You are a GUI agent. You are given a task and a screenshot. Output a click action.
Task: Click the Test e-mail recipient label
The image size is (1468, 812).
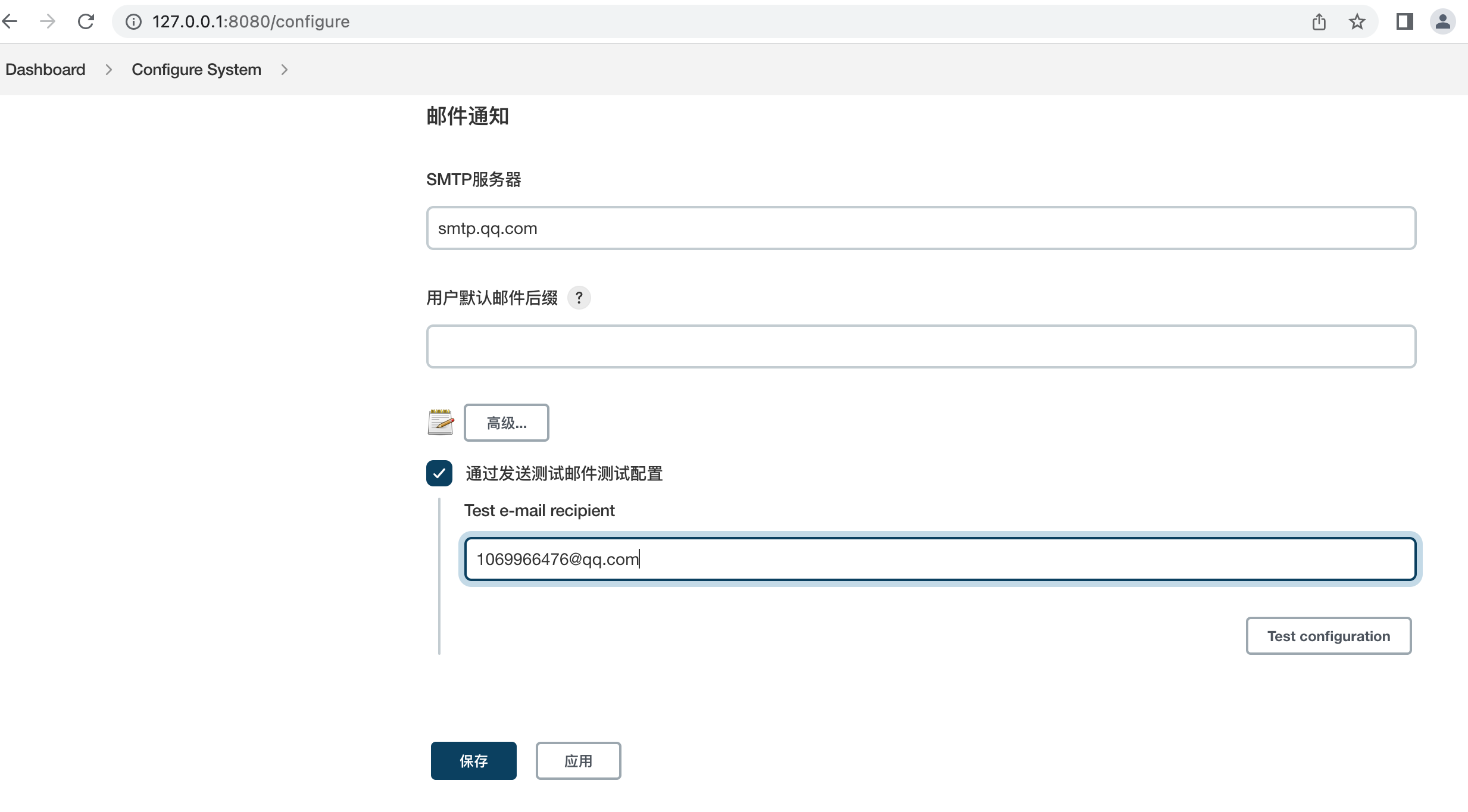[539, 511]
